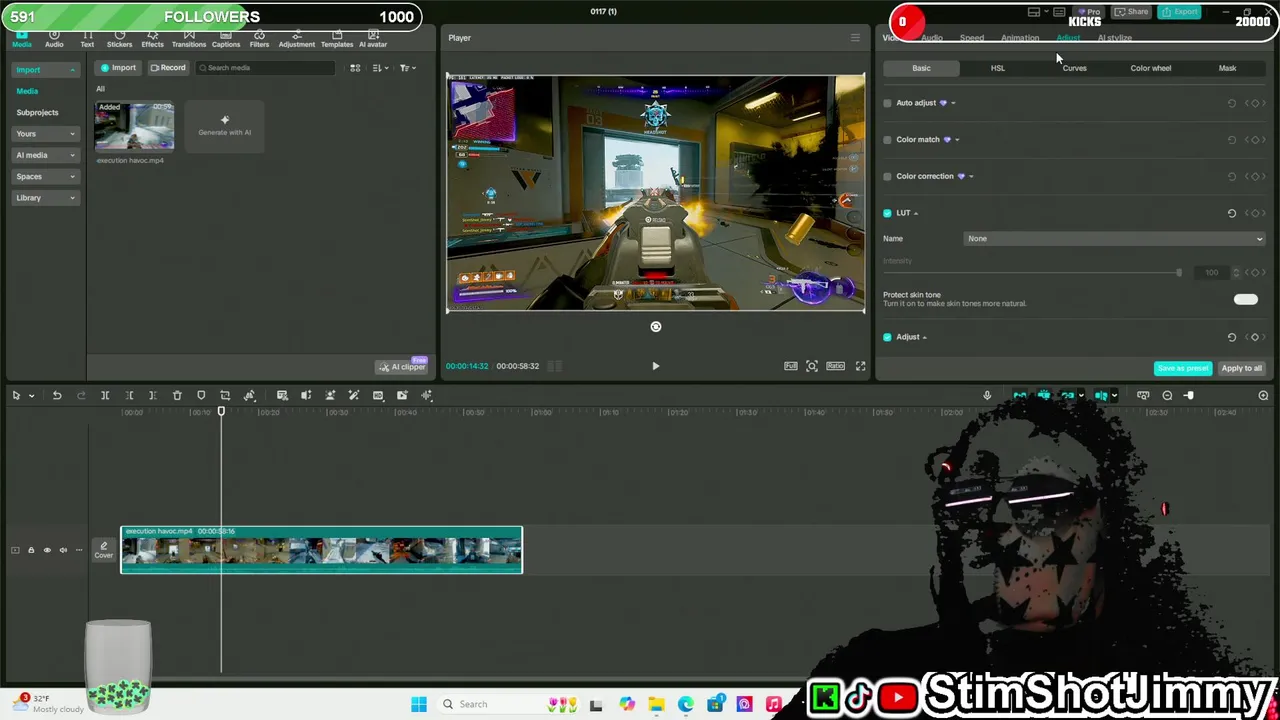1280x720 pixels.
Task: Delete the selected clip via trash icon
Action: (177, 396)
